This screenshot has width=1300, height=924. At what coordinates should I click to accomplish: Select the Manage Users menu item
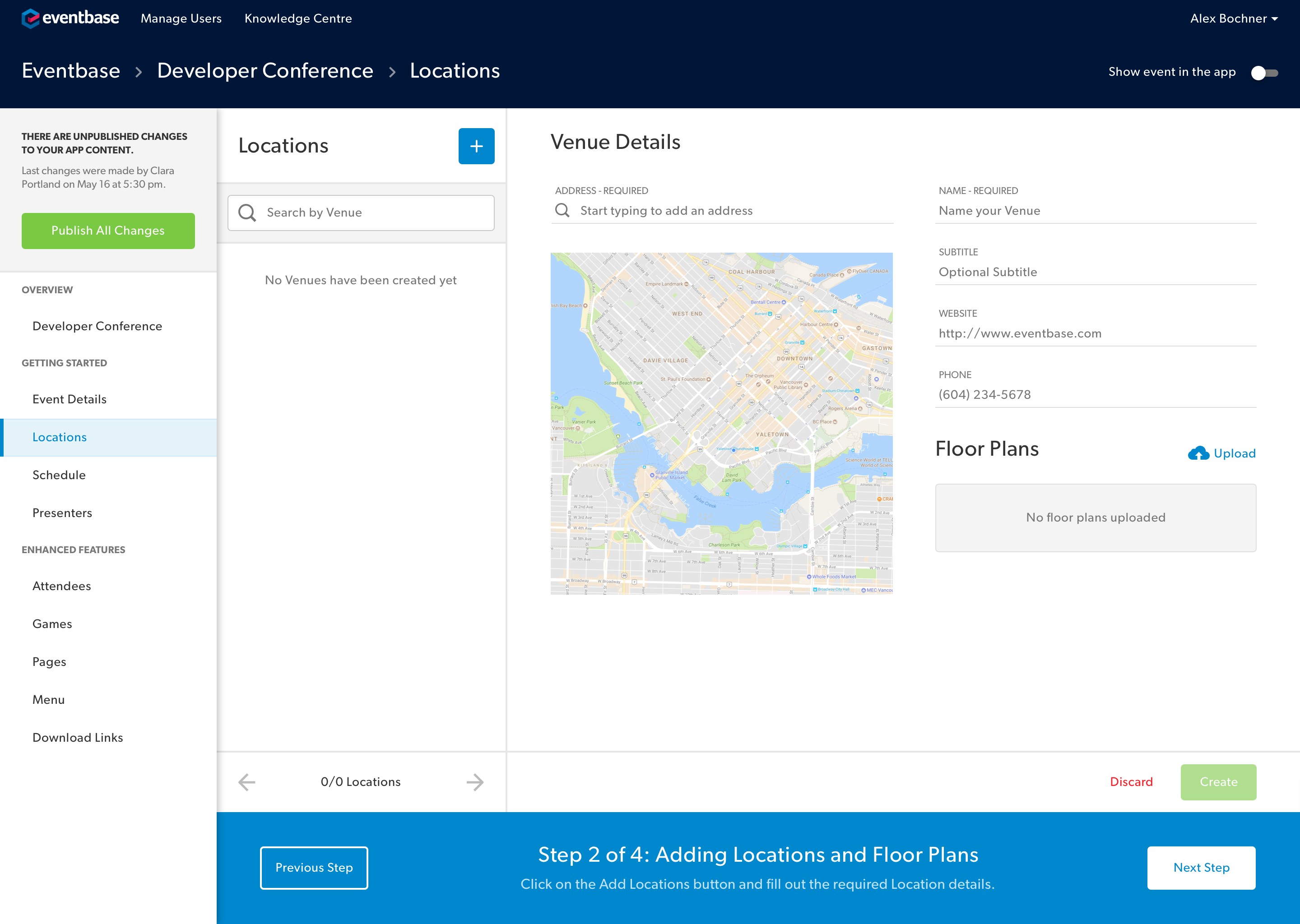pos(181,18)
